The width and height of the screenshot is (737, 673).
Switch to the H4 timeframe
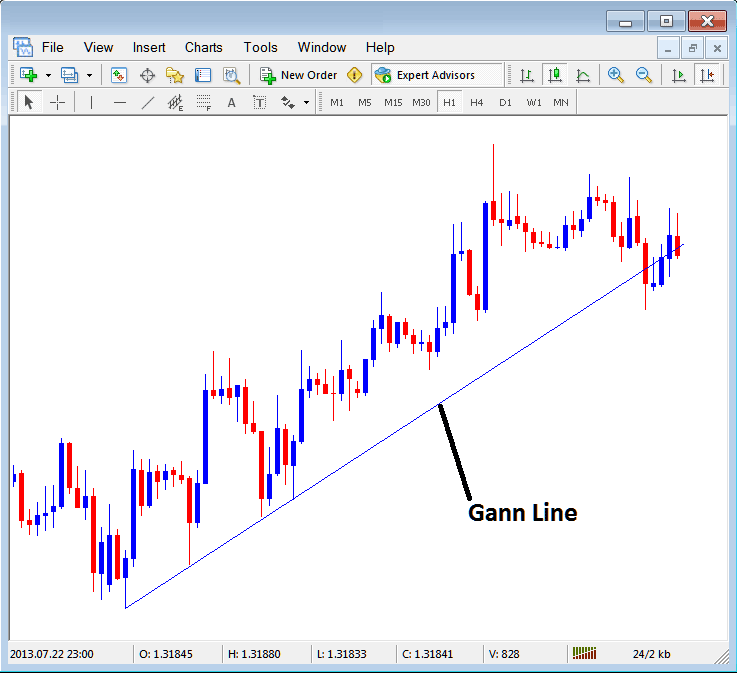(477, 102)
